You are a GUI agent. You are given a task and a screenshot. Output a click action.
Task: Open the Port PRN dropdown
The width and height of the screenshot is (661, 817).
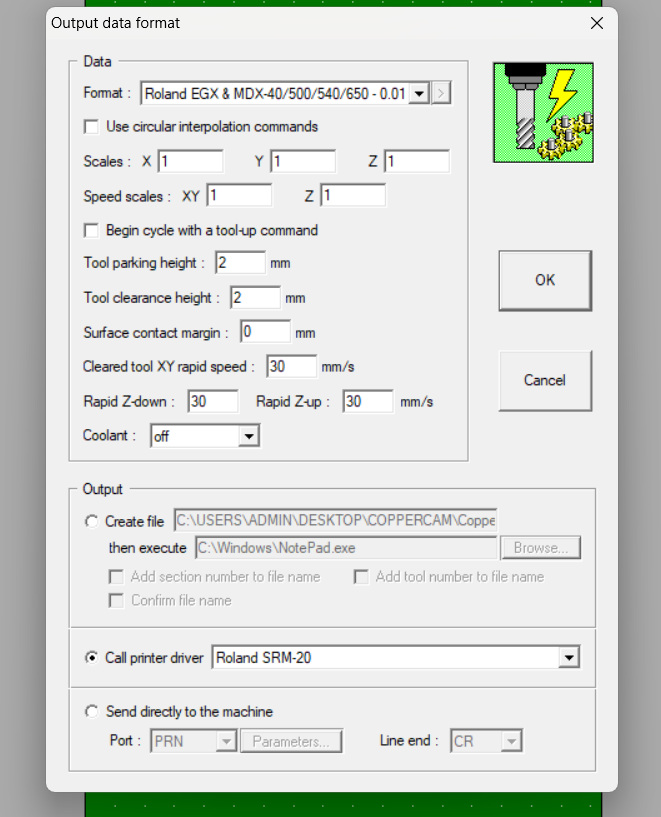pos(226,741)
